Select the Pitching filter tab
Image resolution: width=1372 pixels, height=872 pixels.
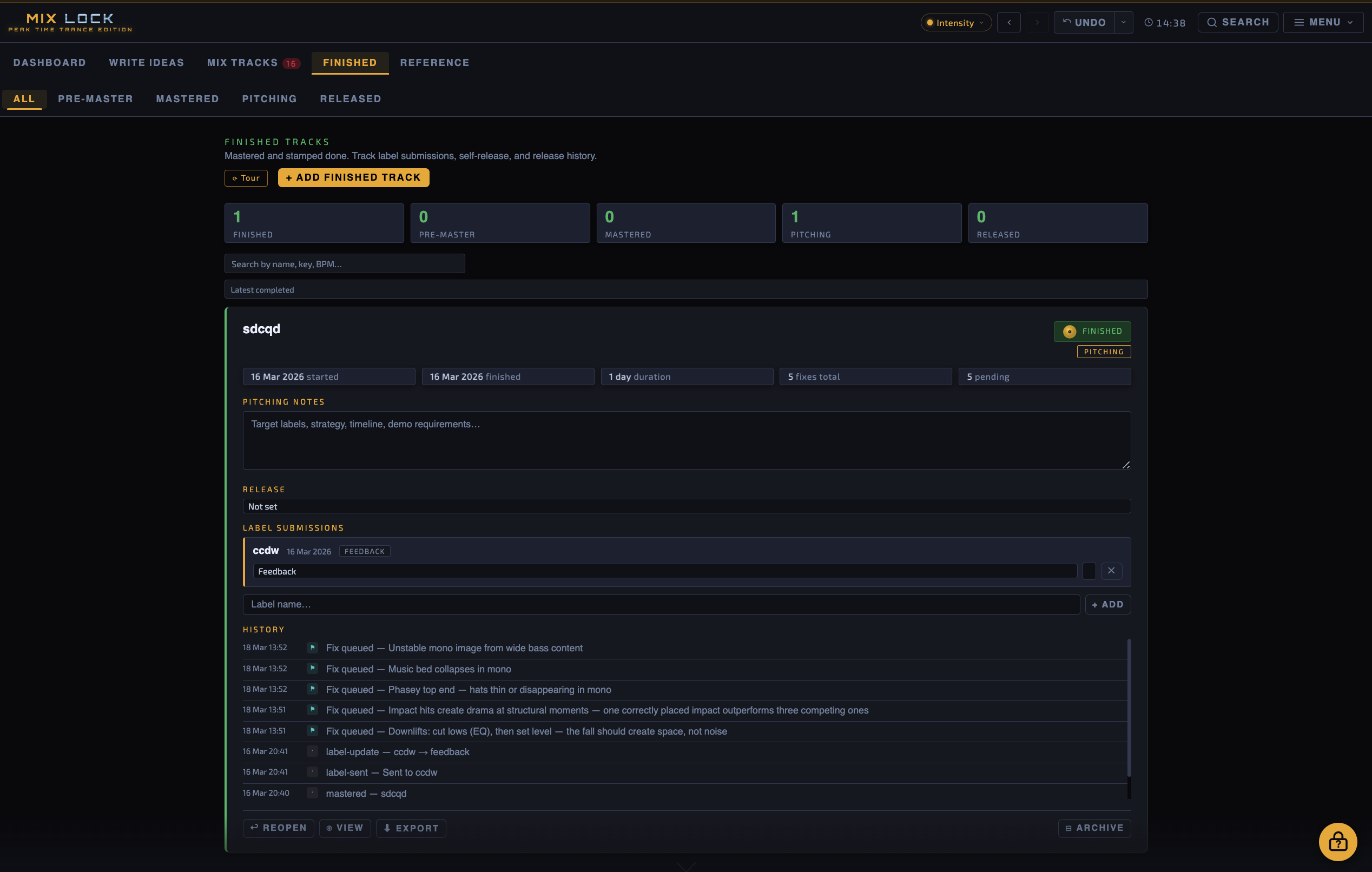pyautogui.click(x=269, y=99)
